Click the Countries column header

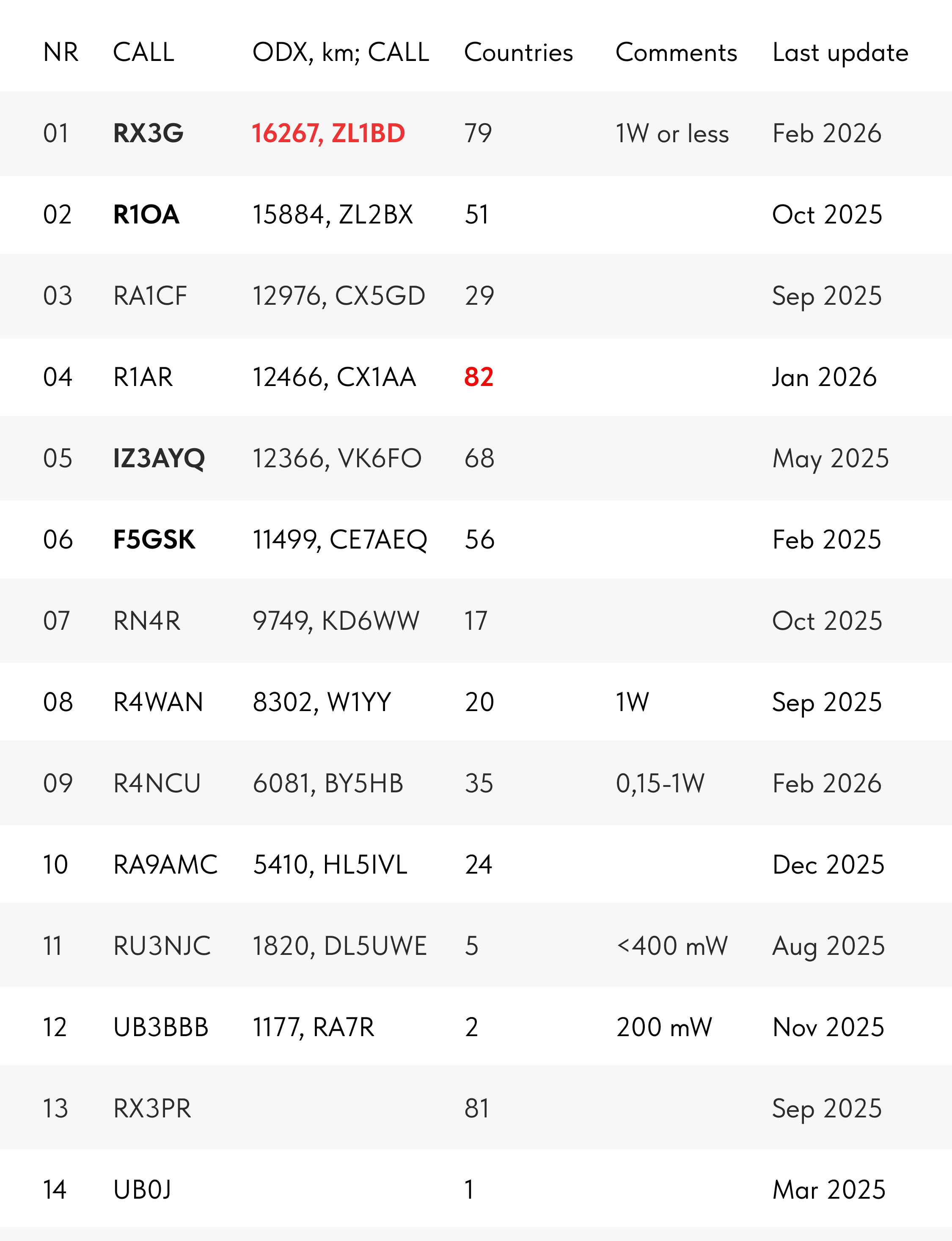pyautogui.click(x=518, y=53)
